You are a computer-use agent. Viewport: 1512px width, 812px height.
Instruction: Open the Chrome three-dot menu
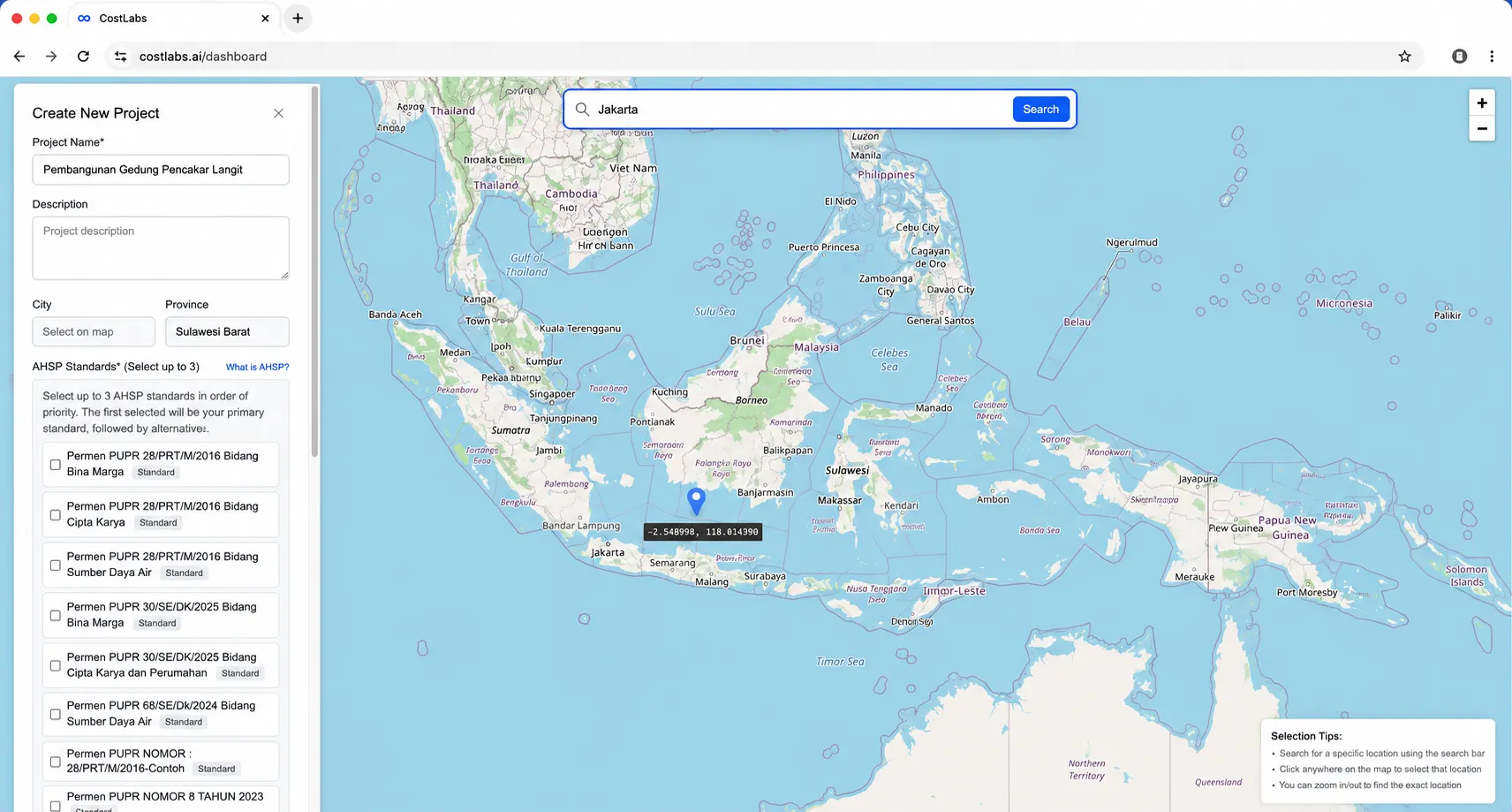pos(1492,57)
